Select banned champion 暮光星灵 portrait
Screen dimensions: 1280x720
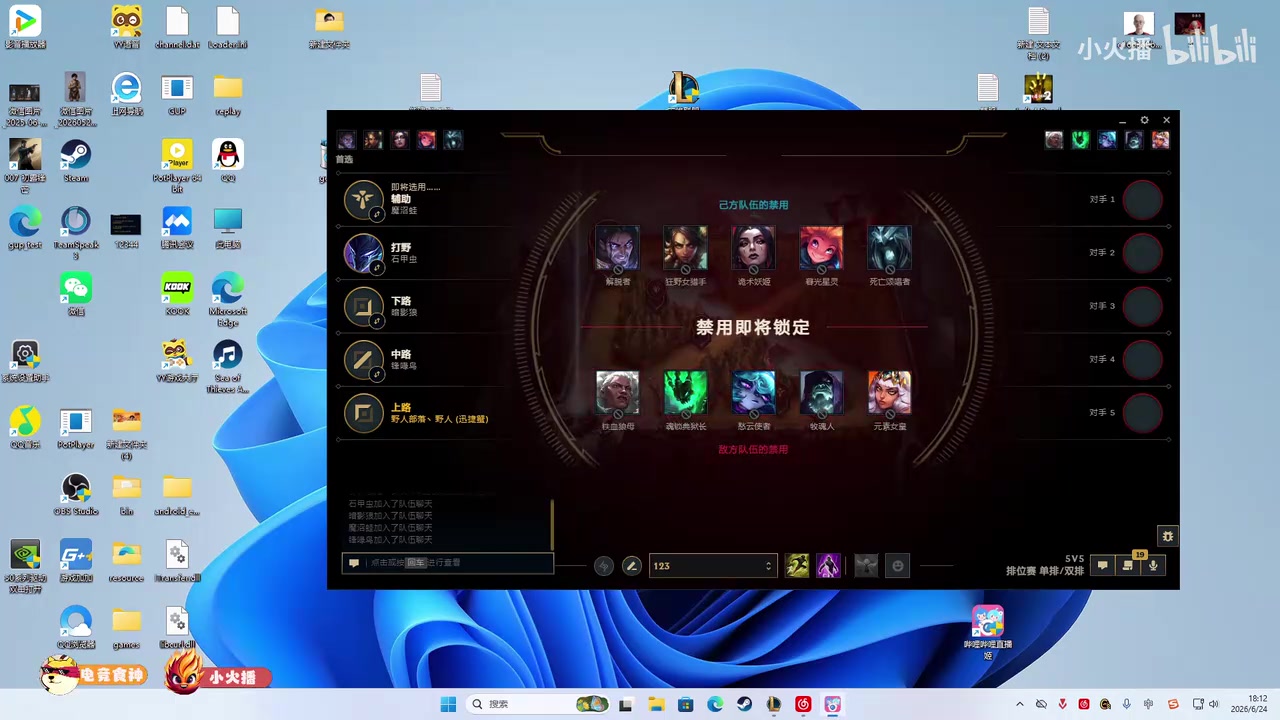point(821,247)
